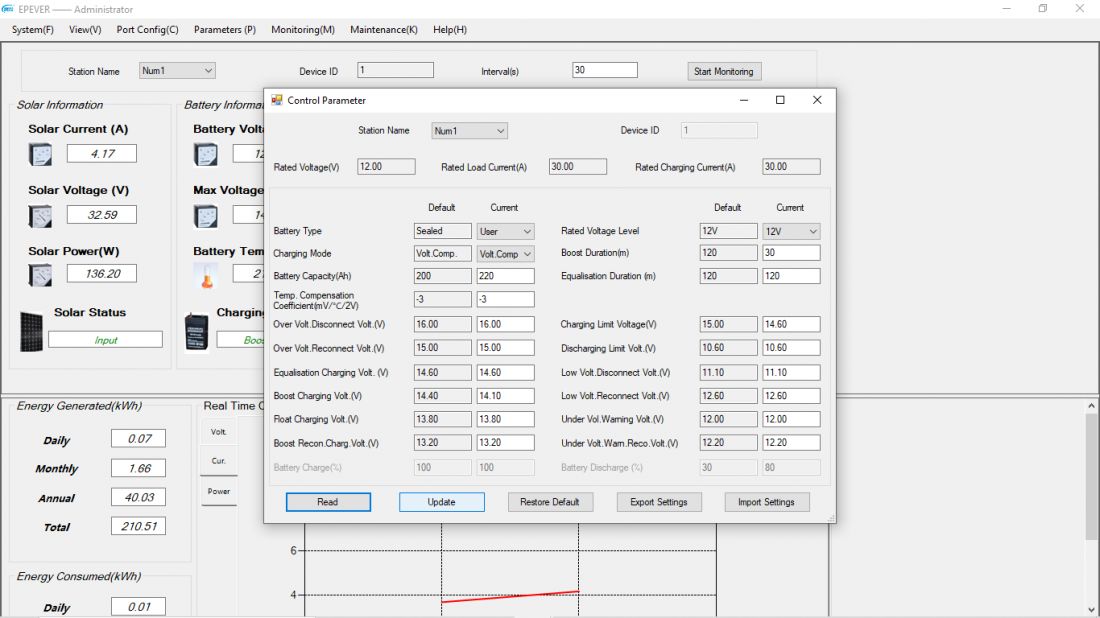1100x618 pixels.
Task: Open Control Parameter Station Name dropdown
Action: [x=469, y=130]
